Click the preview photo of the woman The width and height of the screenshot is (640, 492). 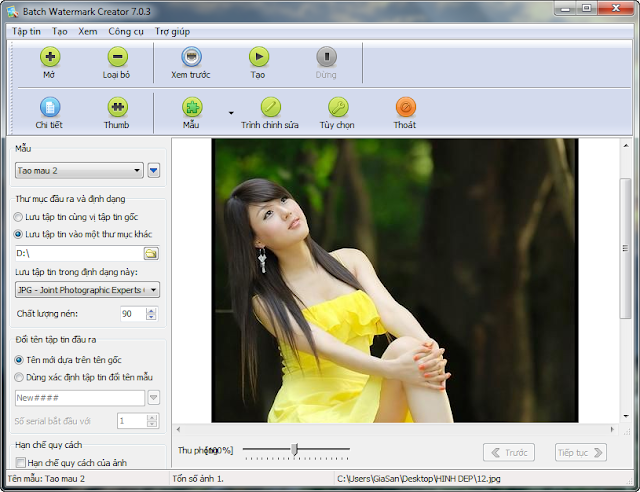click(x=395, y=281)
